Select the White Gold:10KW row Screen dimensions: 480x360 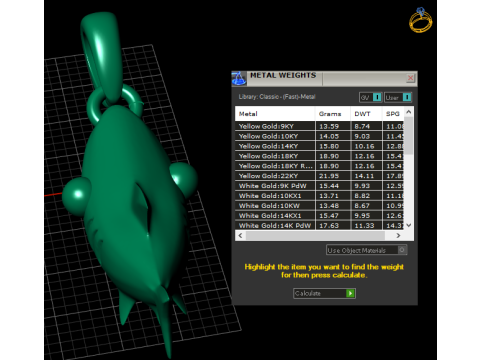[x=319, y=206]
